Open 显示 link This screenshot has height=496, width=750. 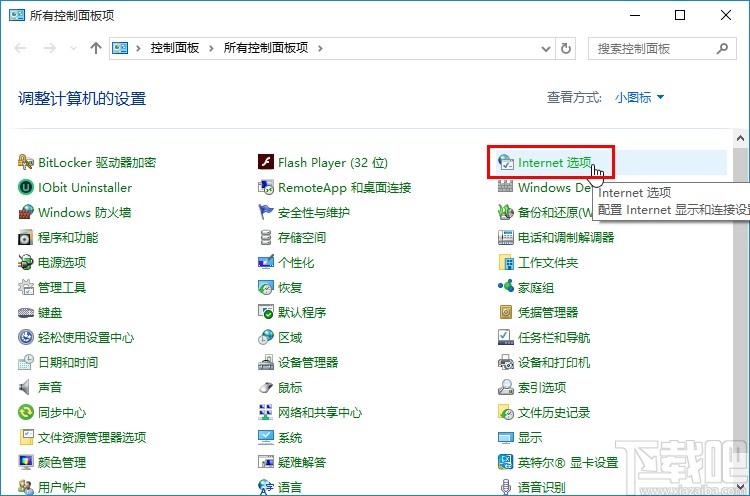(x=530, y=437)
